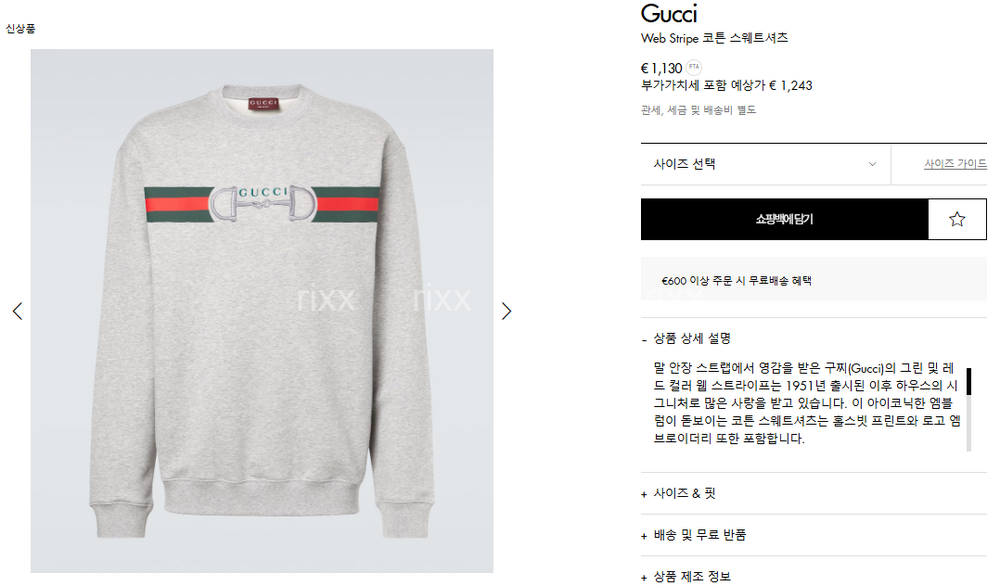The height and width of the screenshot is (586, 1000).
Task: Open the 사이즈 가이드 size guide link
Action: pos(955,164)
